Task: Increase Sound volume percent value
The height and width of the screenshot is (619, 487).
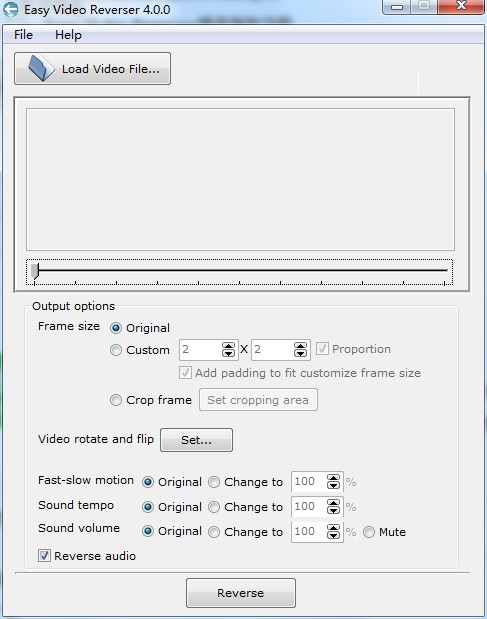Action: pos(333,528)
